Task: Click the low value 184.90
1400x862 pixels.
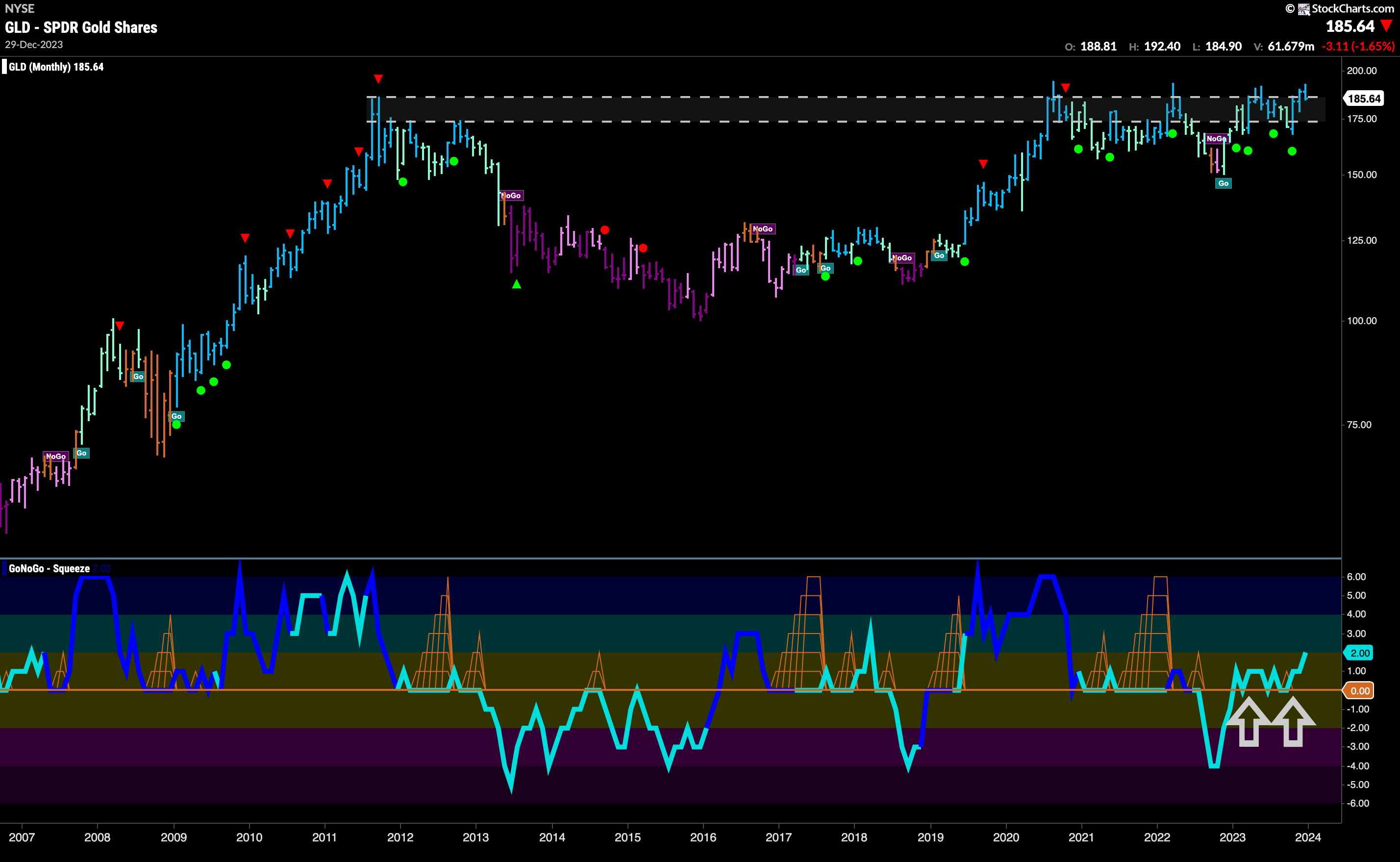Action: (1224, 46)
